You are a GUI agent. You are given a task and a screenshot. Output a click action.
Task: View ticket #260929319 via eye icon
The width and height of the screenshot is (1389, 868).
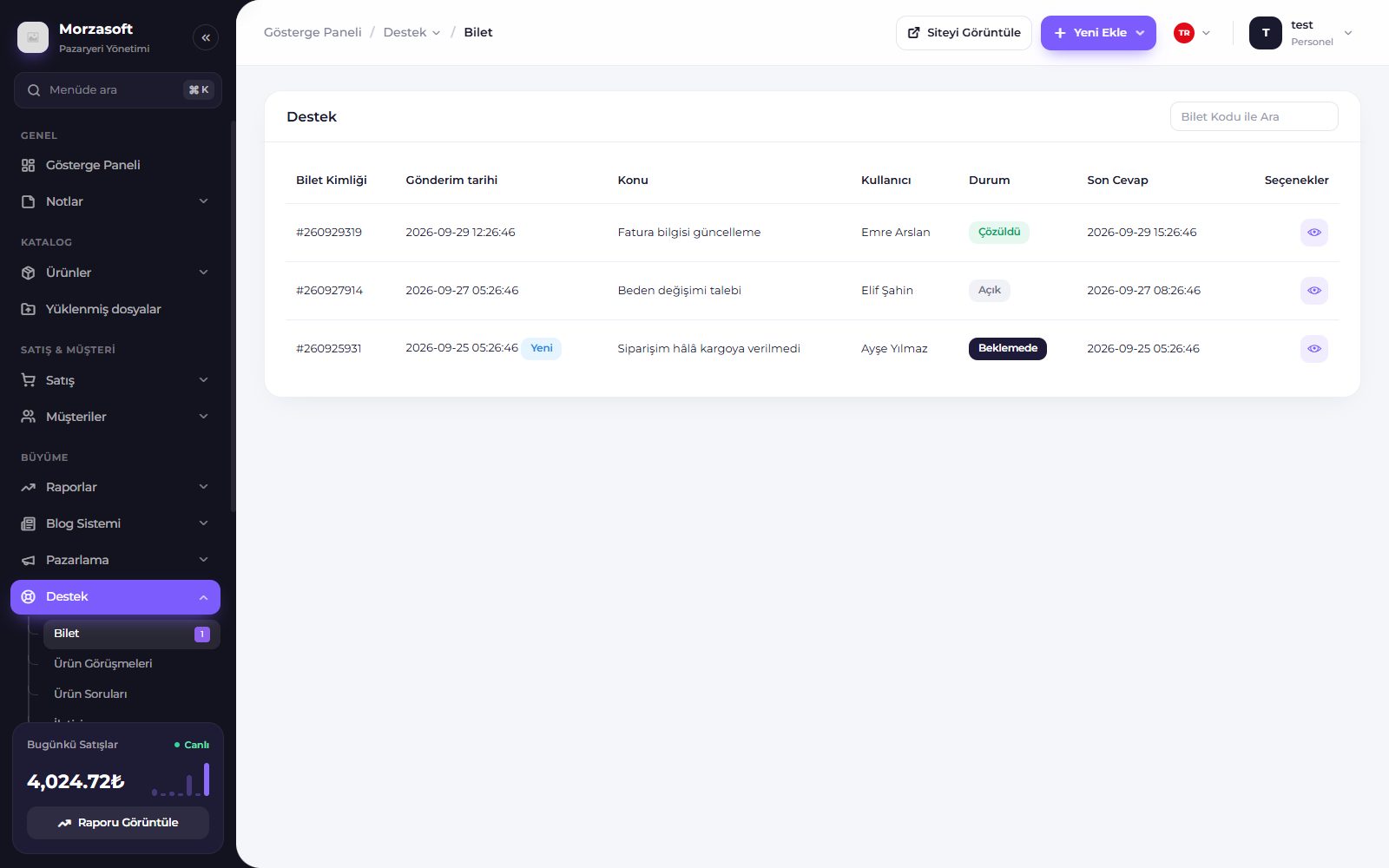(x=1314, y=233)
